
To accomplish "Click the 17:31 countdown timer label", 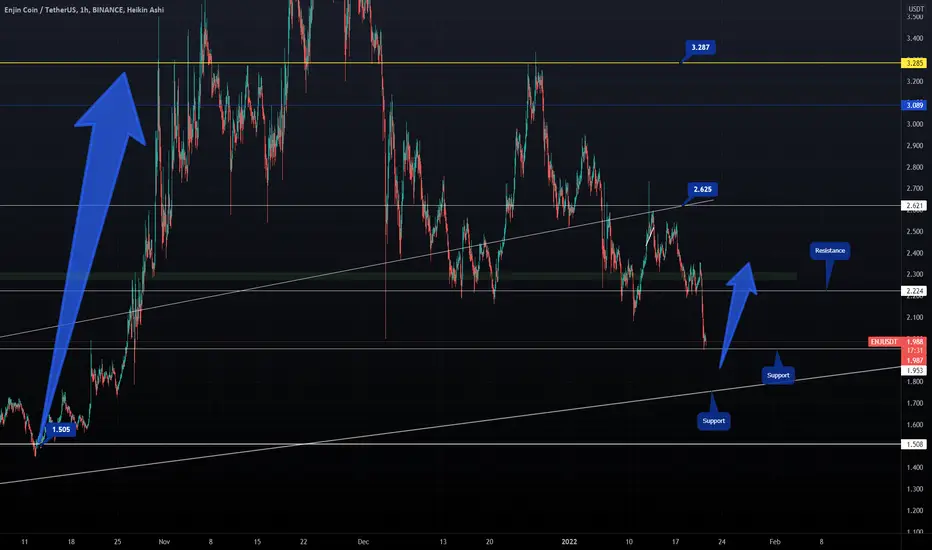I will tap(915, 351).
